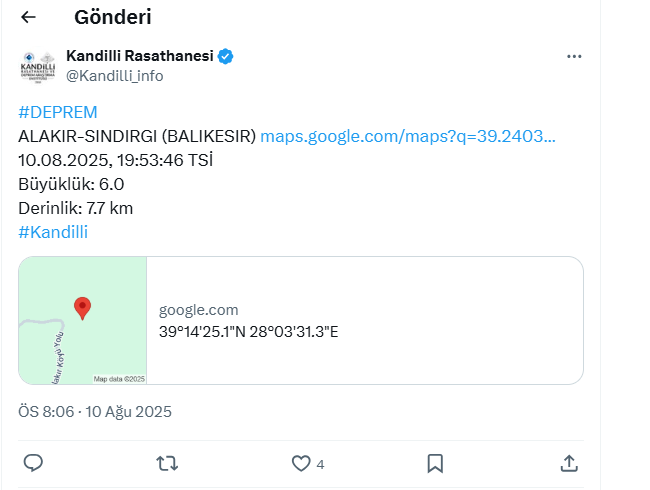Screen dimensions: 650x490
Task: Click the Kandilli Rasathanesi display name
Action: 140,56
